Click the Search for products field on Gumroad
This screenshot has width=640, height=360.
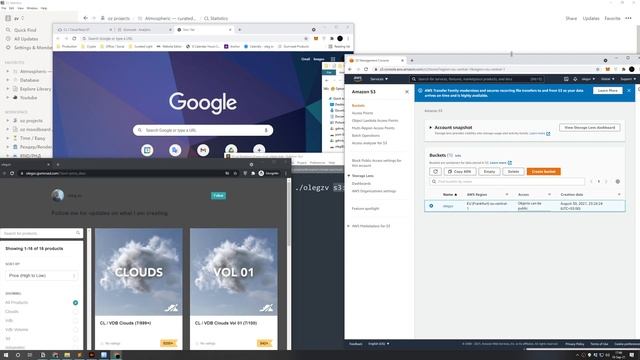41,233
